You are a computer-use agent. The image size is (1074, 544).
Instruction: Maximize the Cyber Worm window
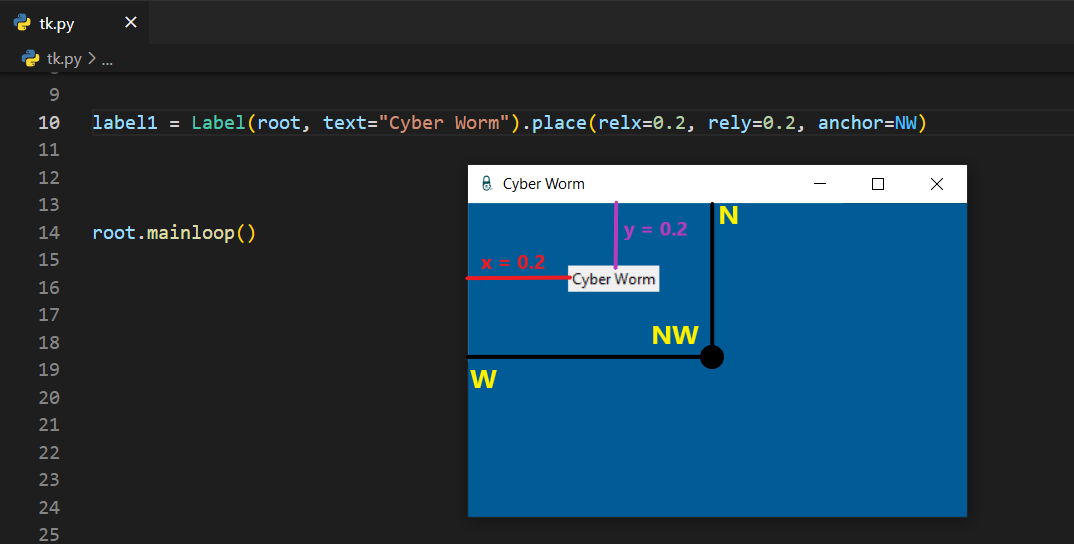tap(878, 184)
